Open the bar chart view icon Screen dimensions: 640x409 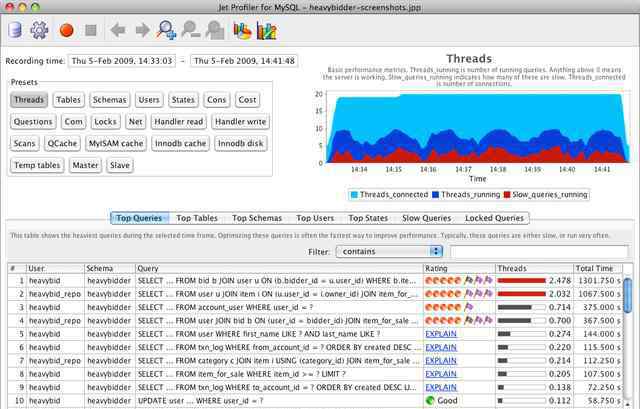tap(267, 31)
